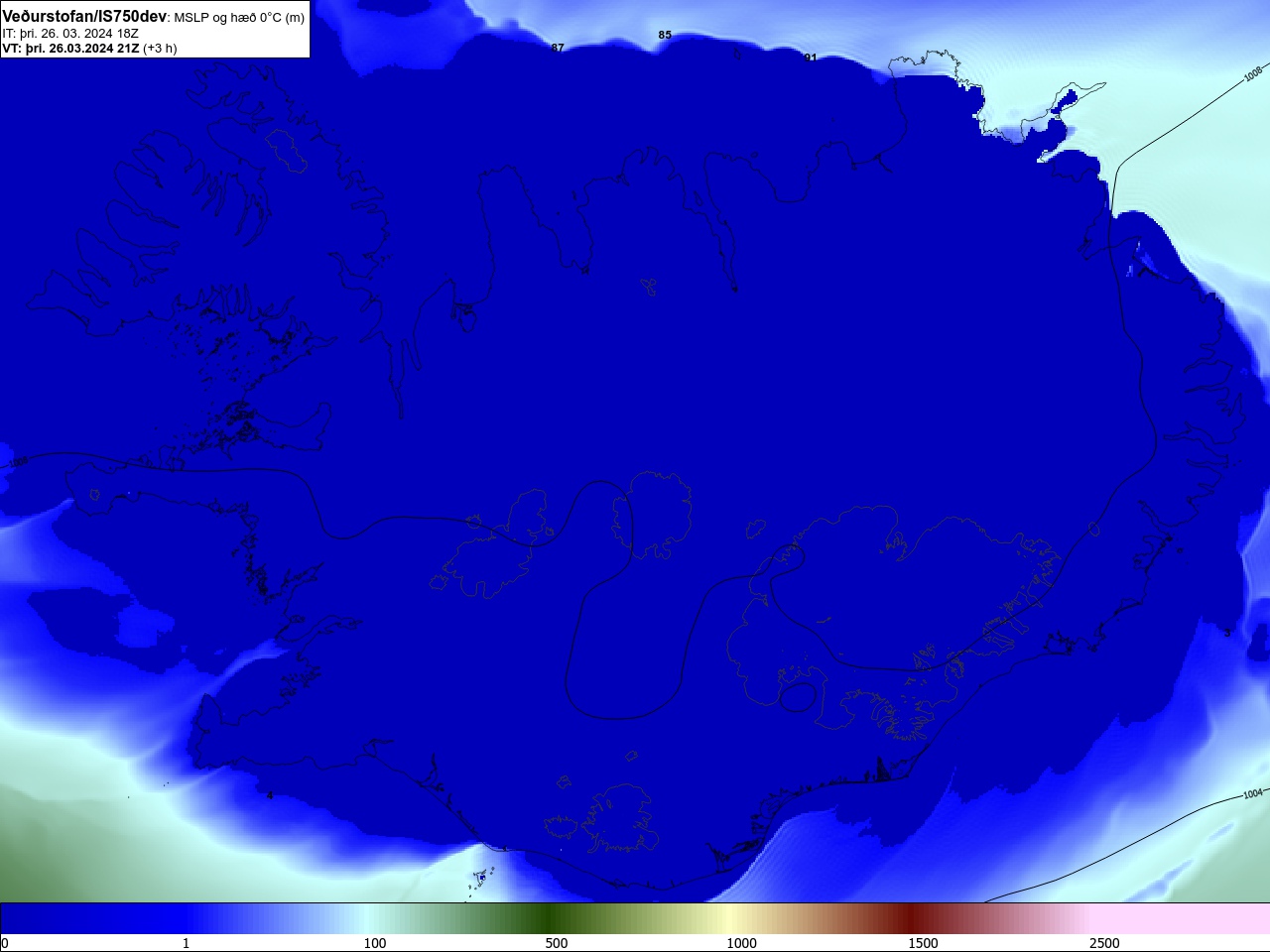Click the 1000 tick on the color scale
The image size is (1270, 952).
tap(742, 943)
